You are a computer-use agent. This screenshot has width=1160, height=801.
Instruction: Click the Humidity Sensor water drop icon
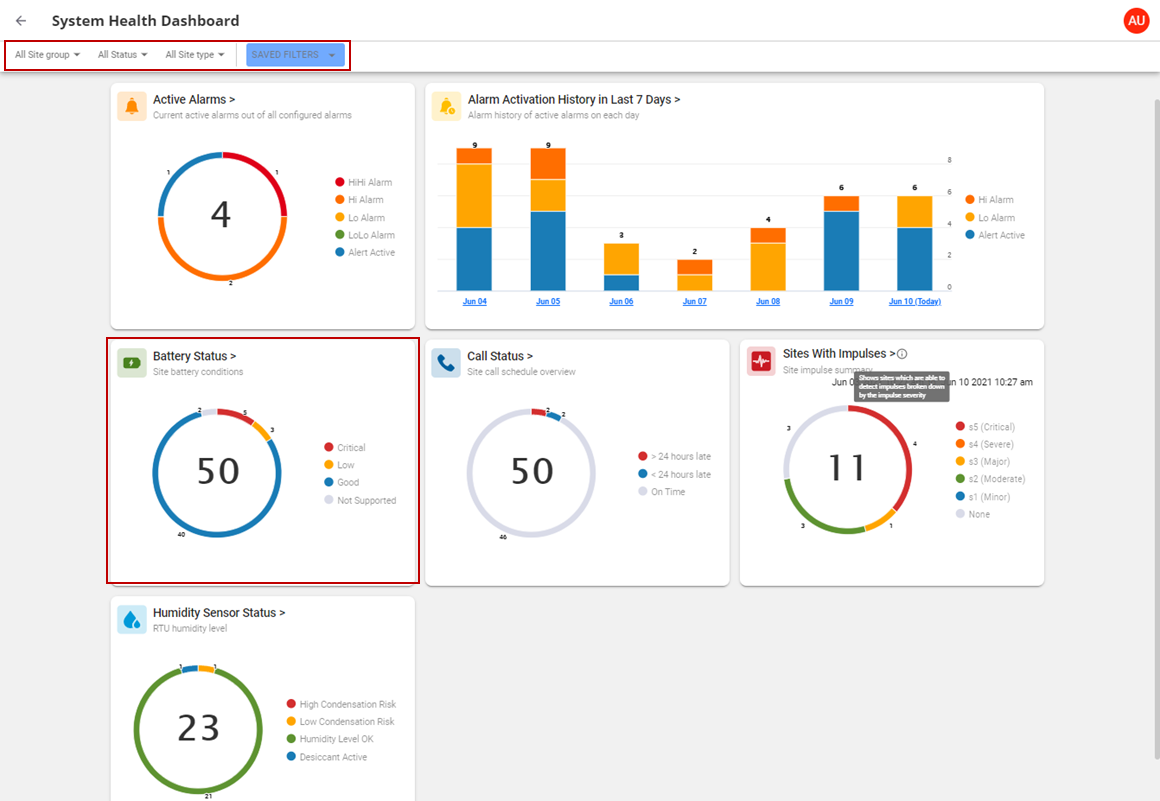[132, 619]
